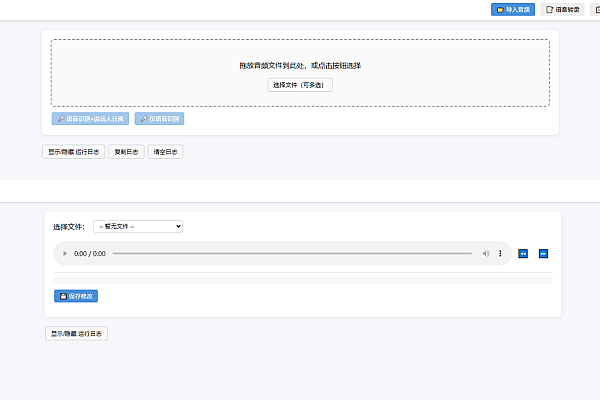Click the blue fast-forward icon button
This screenshot has width=600, height=400.
click(x=543, y=253)
